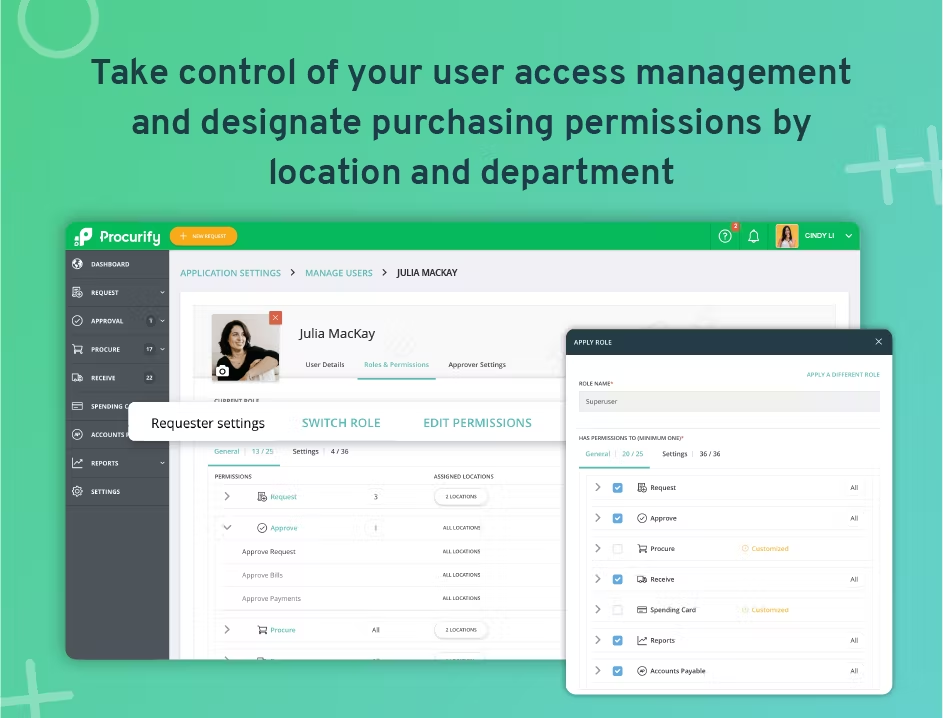
Task: Open the Cindy Li user dropdown
Action: click(849, 236)
